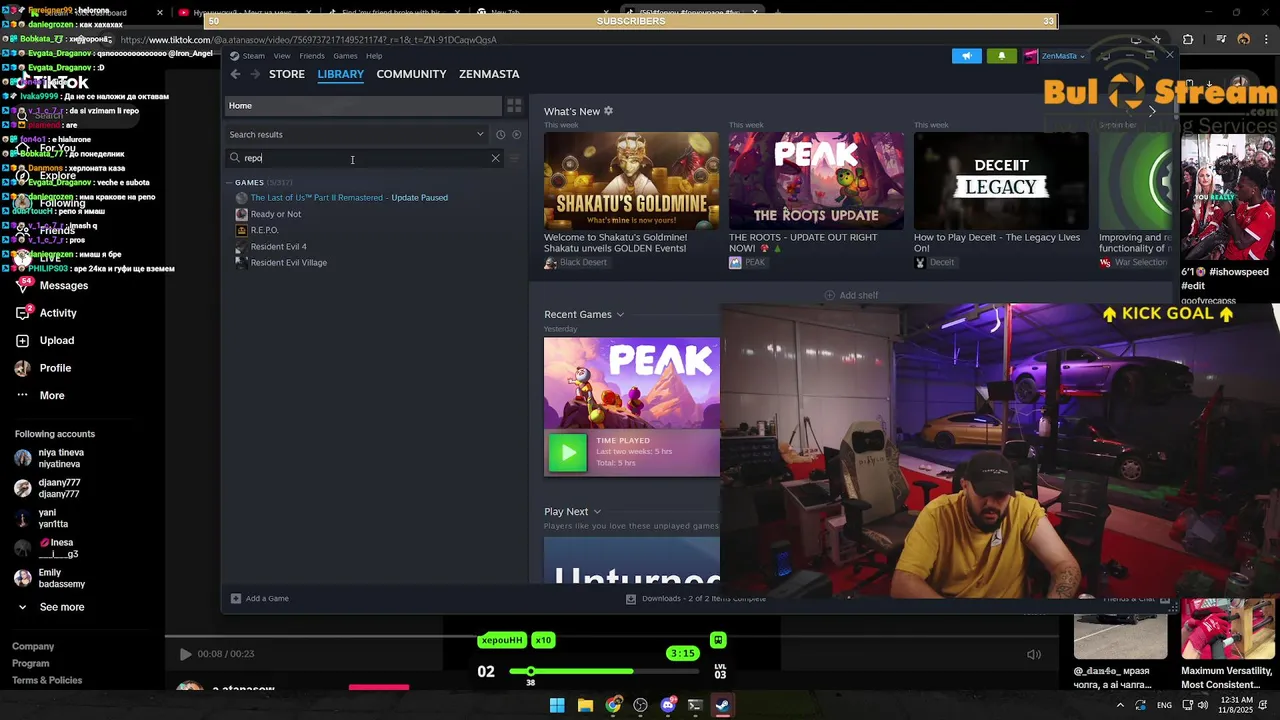1280x720 pixels.
Task: Select the library Home button
Action: pos(362,105)
